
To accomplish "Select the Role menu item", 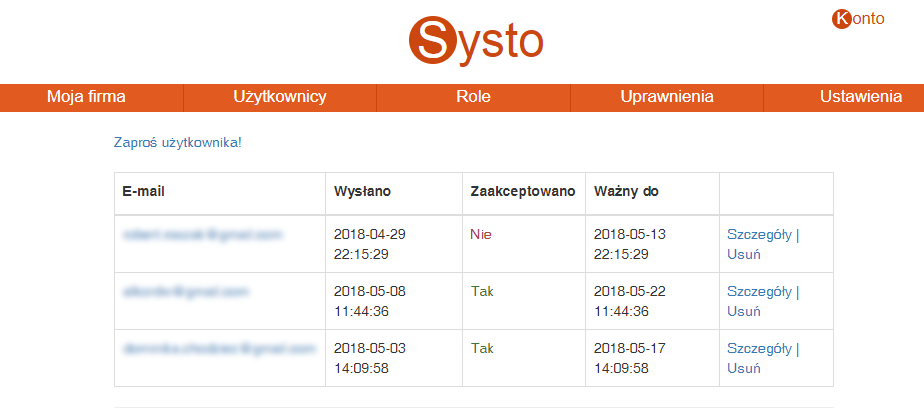I will pos(473,97).
